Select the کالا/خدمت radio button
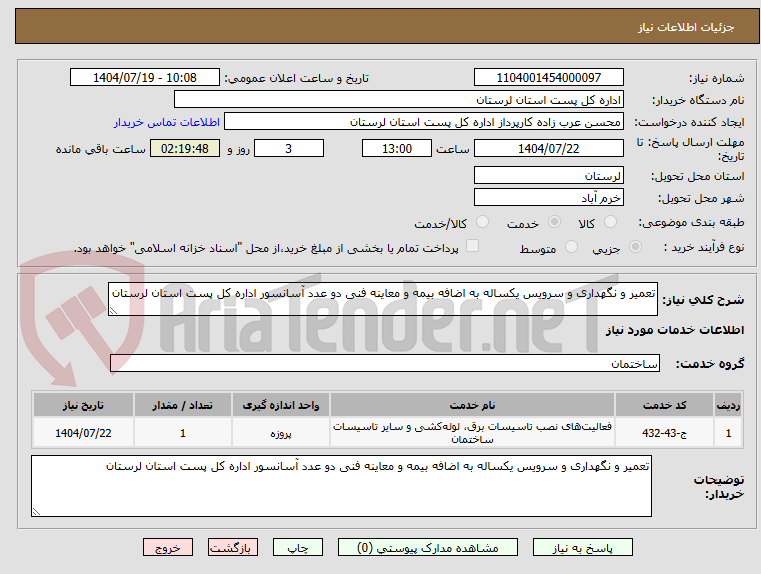Viewport: 761px width, 574px height. tap(482, 222)
